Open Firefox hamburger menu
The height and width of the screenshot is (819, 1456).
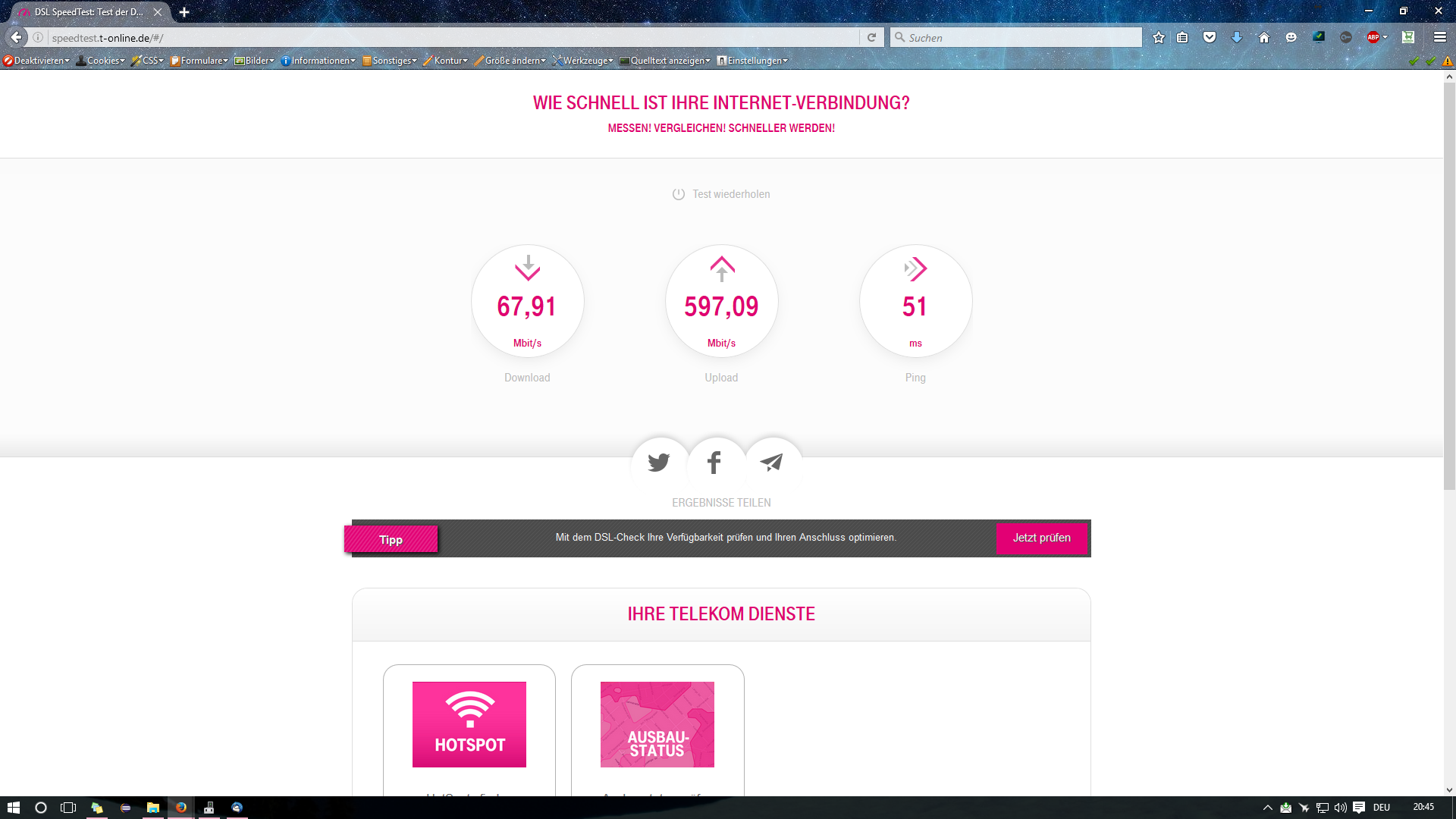pos(1439,37)
